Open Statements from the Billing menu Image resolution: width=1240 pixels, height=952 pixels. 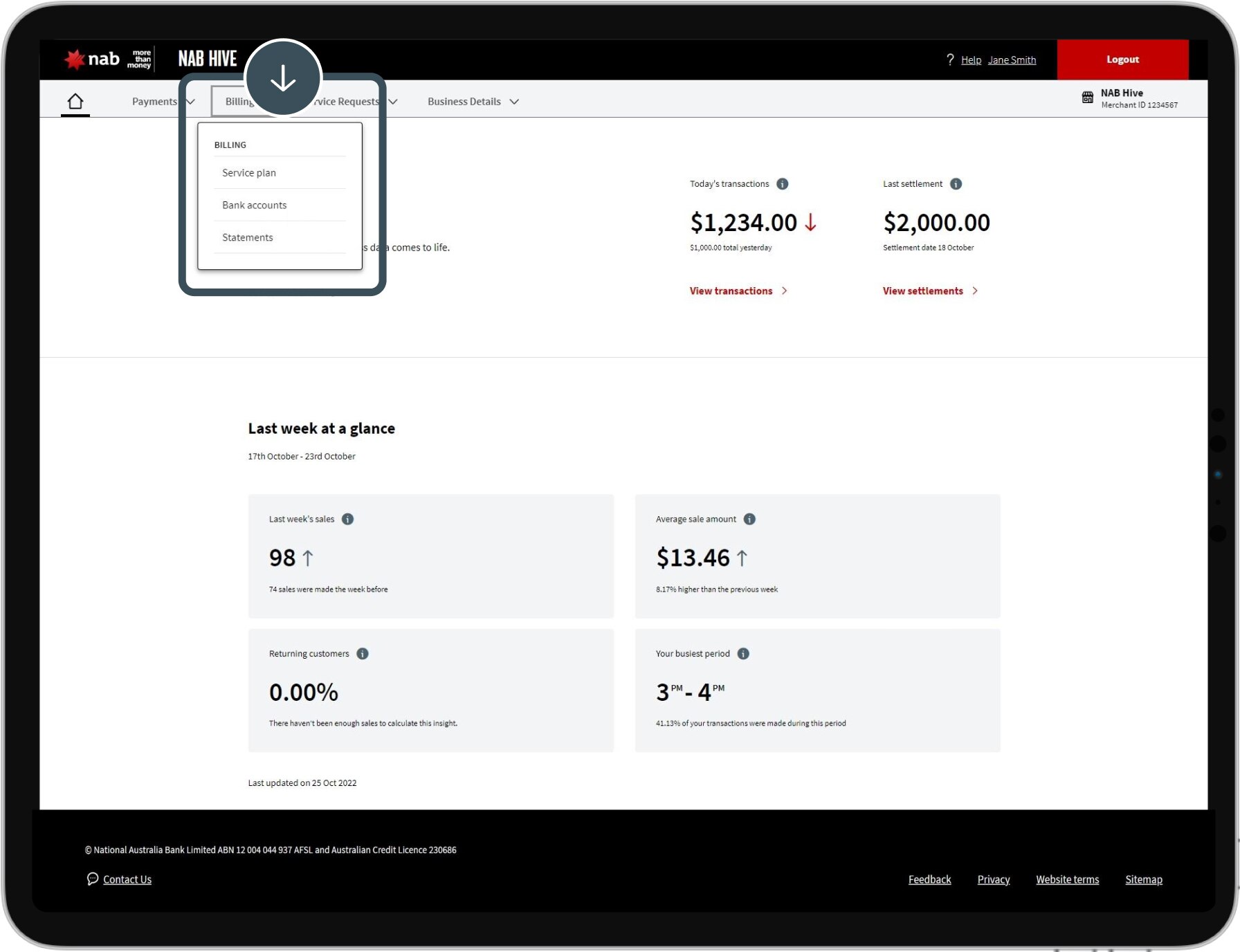[247, 237]
